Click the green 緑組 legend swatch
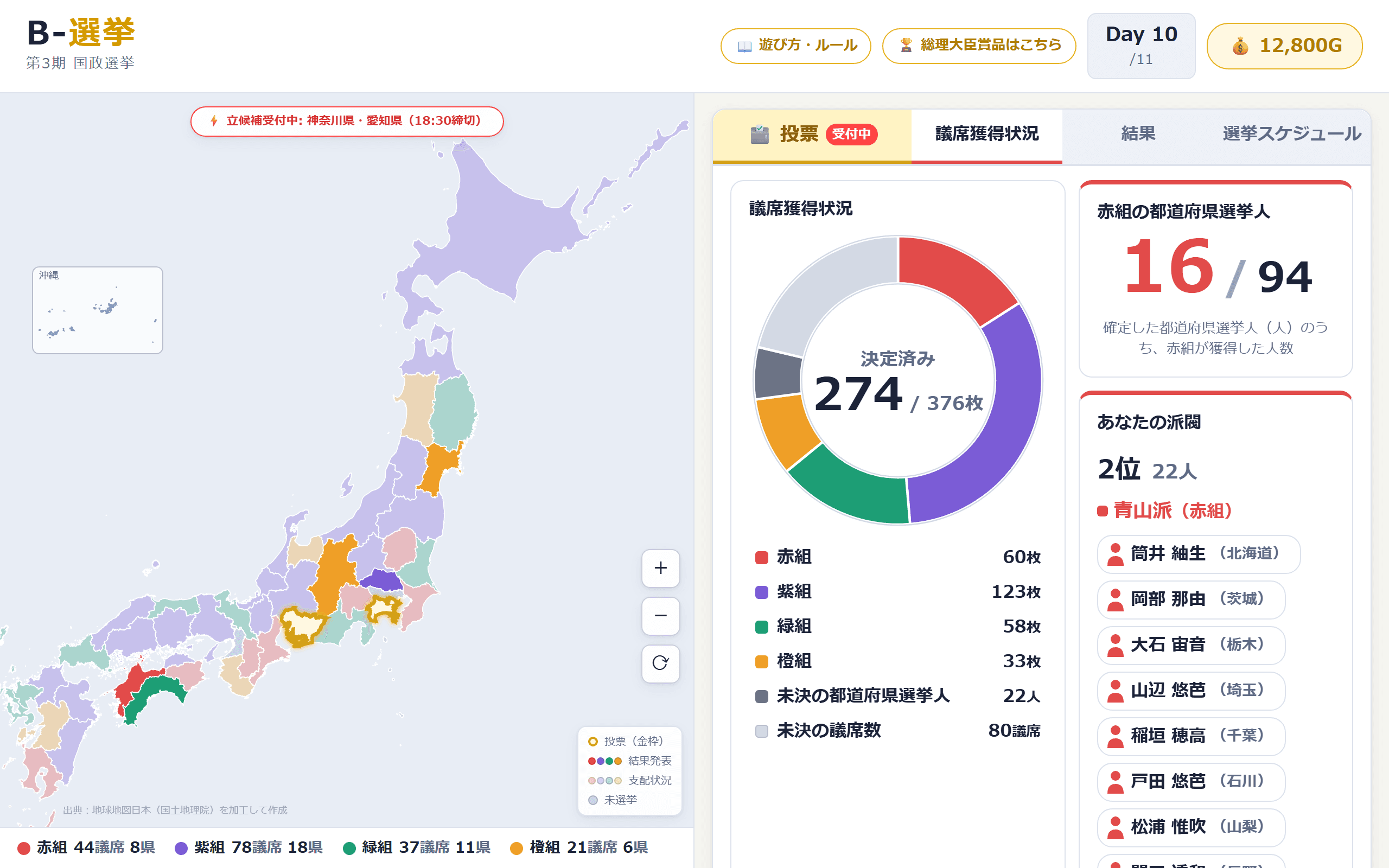Image resolution: width=1389 pixels, height=868 pixels. 762,627
